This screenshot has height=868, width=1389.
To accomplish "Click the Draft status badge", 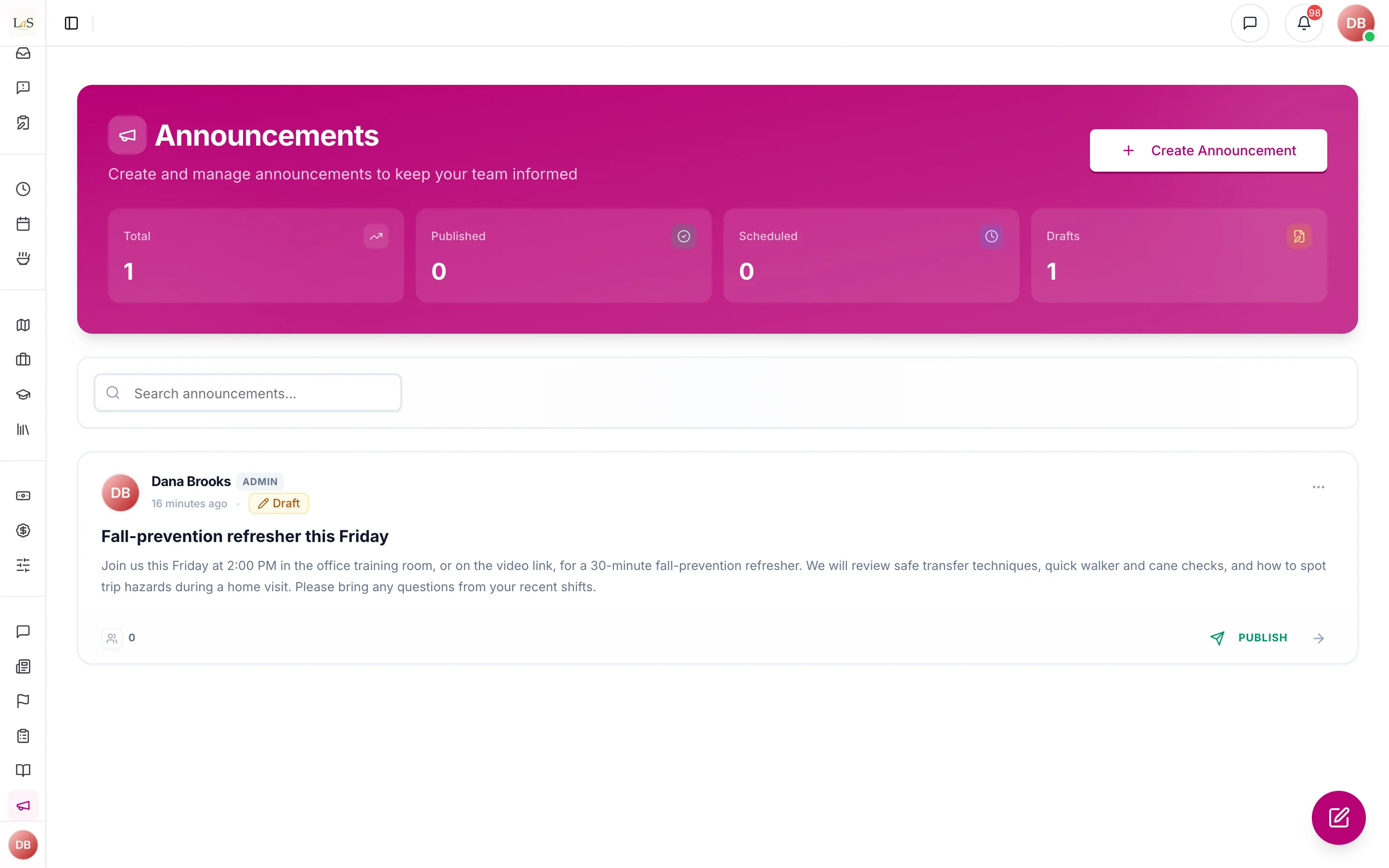I will click(278, 503).
